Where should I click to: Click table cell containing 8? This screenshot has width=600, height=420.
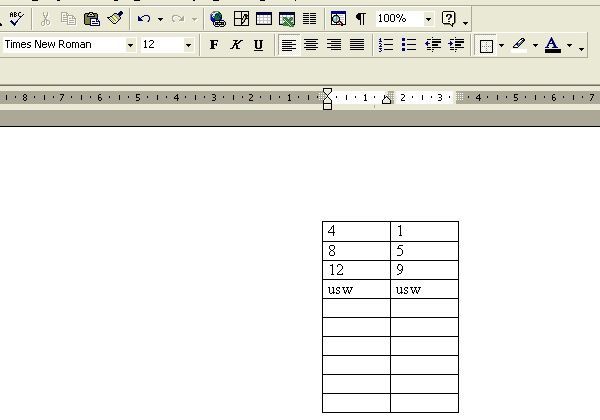tap(356, 251)
